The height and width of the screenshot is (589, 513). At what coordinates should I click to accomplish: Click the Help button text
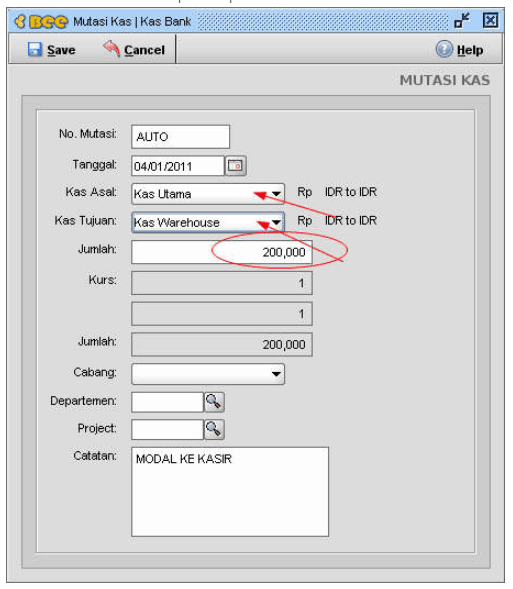click(x=470, y=50)
